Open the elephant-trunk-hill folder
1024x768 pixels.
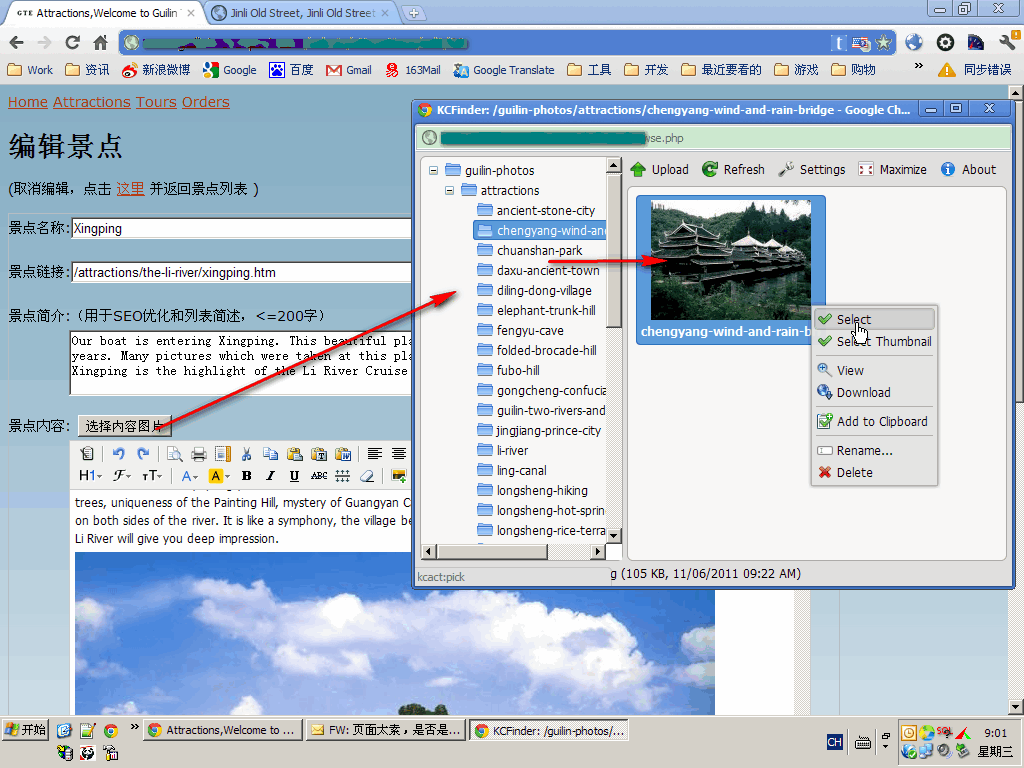coord(545,311)
